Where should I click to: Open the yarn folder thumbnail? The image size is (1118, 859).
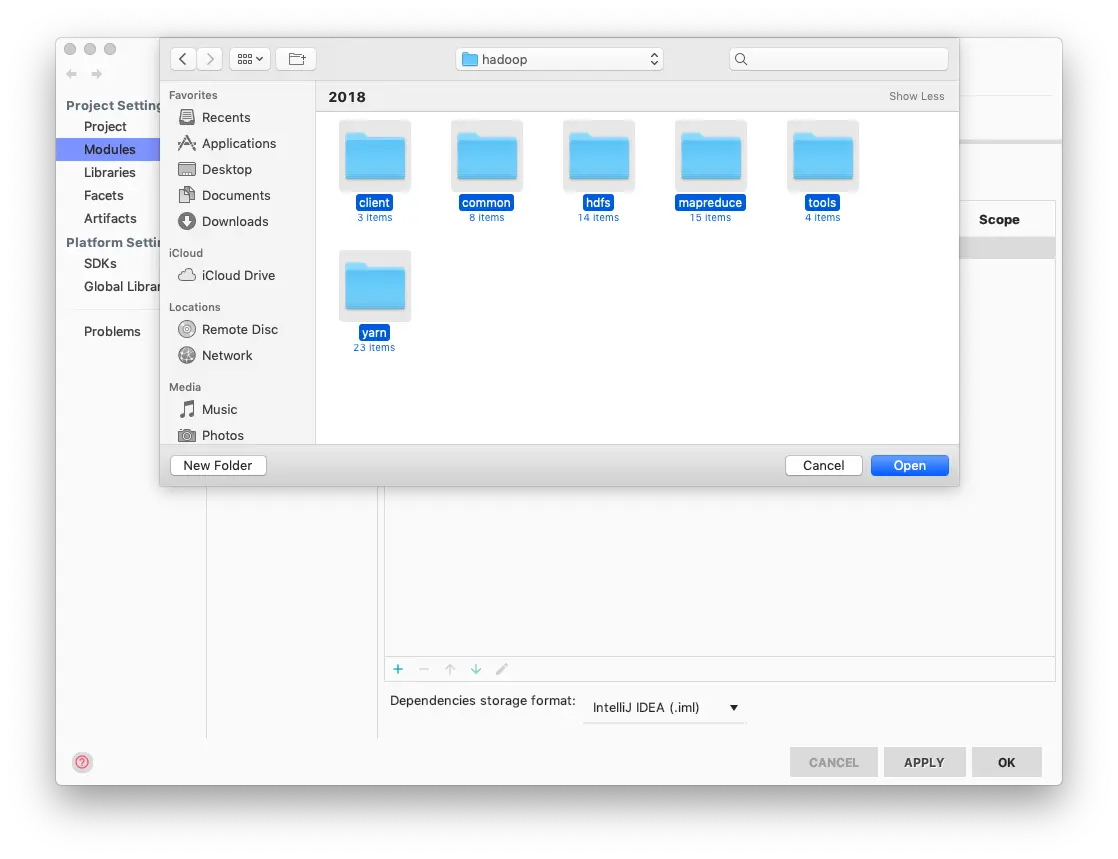pyautogui.click(x=374, y=285)
